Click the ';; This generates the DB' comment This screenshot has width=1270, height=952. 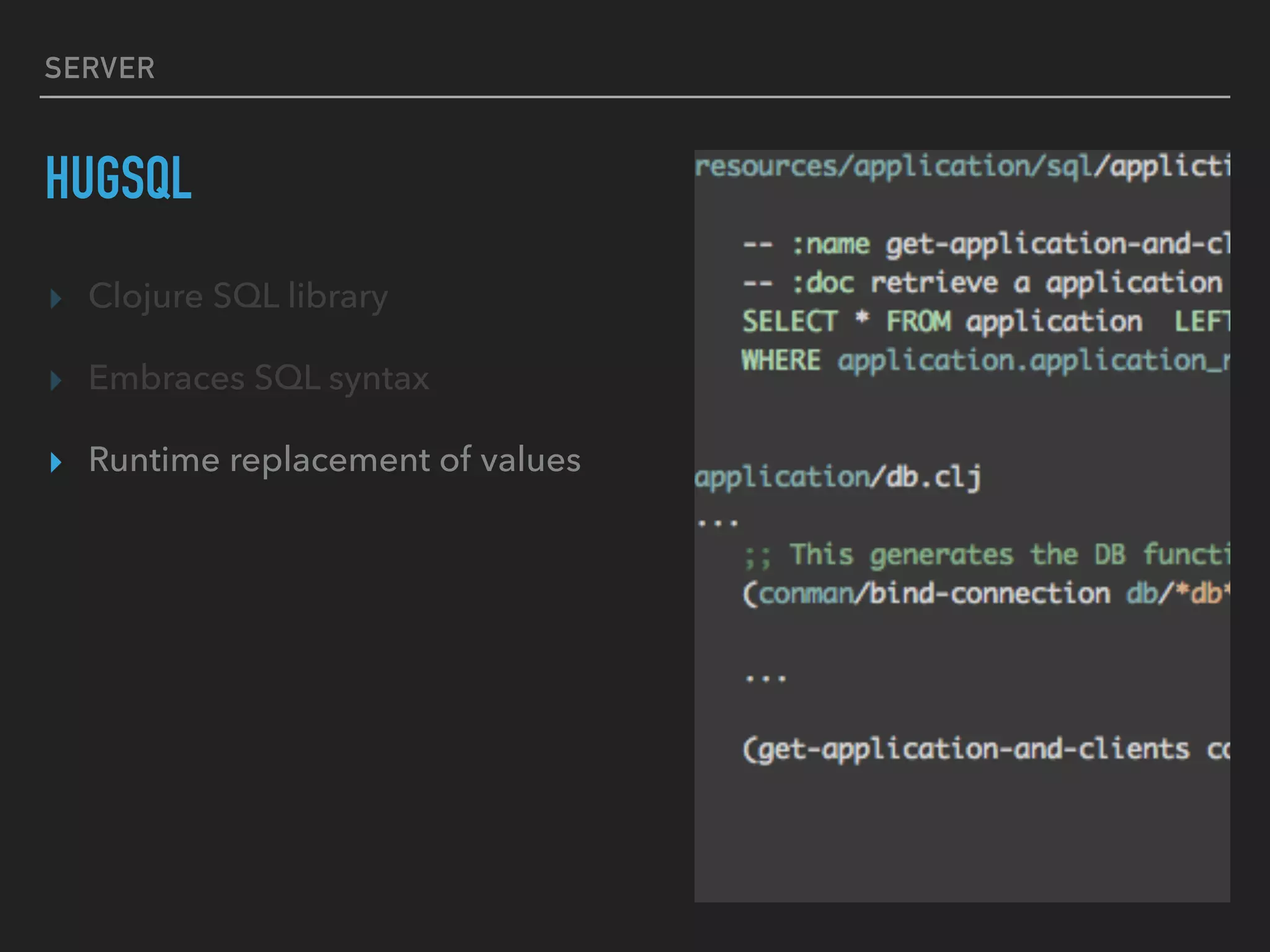pos(986,555)
